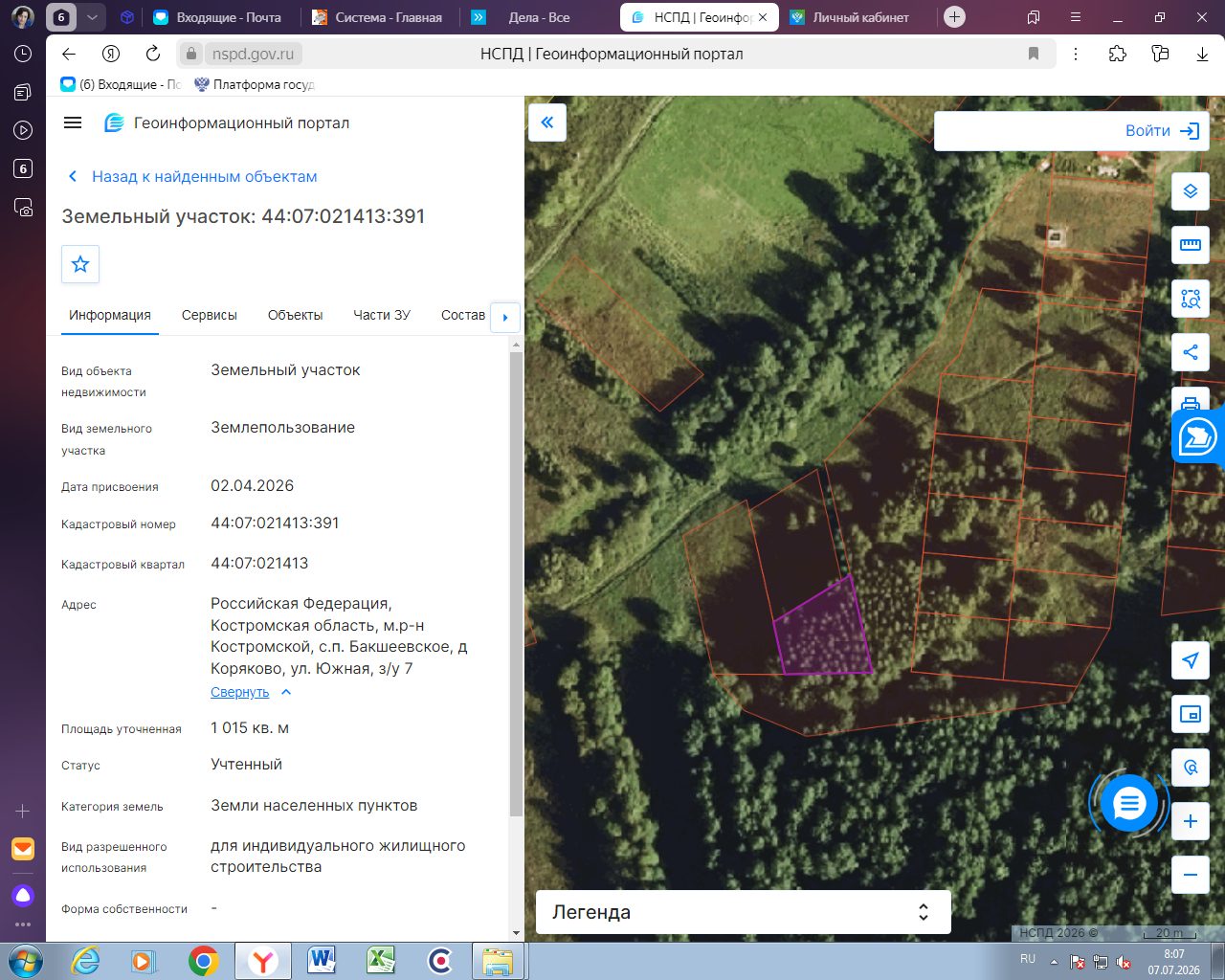
Task: Click the share map icon
Action: [x=1191, y=352]
